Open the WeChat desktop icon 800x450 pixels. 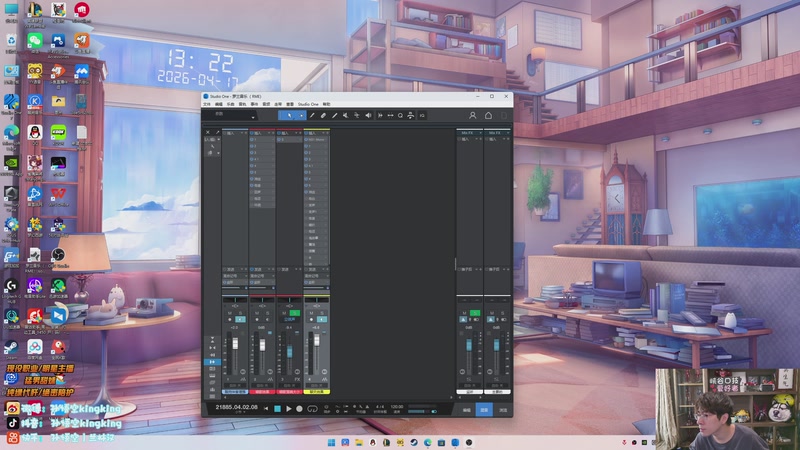point(35,41)
